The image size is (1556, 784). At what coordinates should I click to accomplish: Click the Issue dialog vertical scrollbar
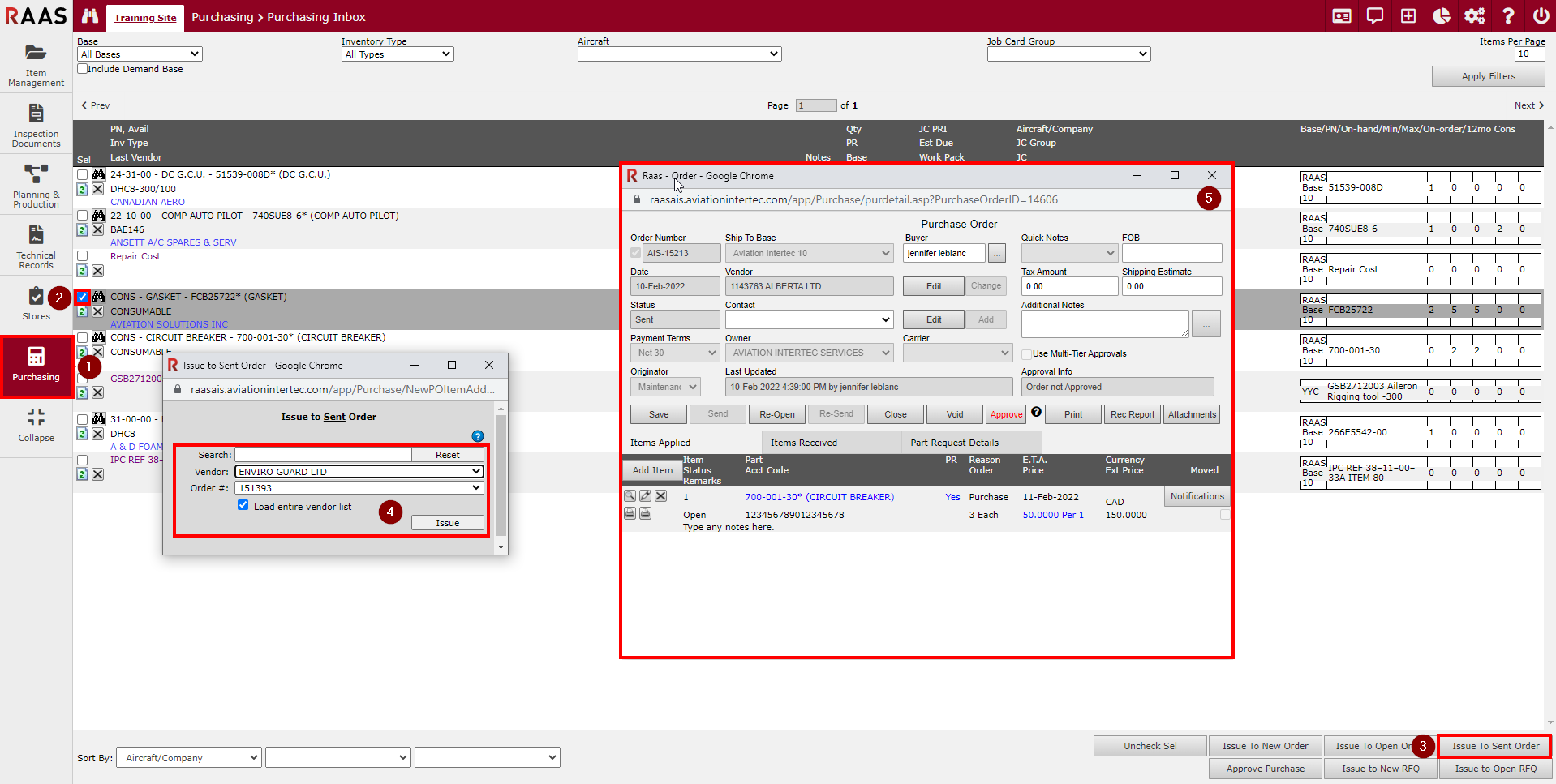click(x=501, y=478)
